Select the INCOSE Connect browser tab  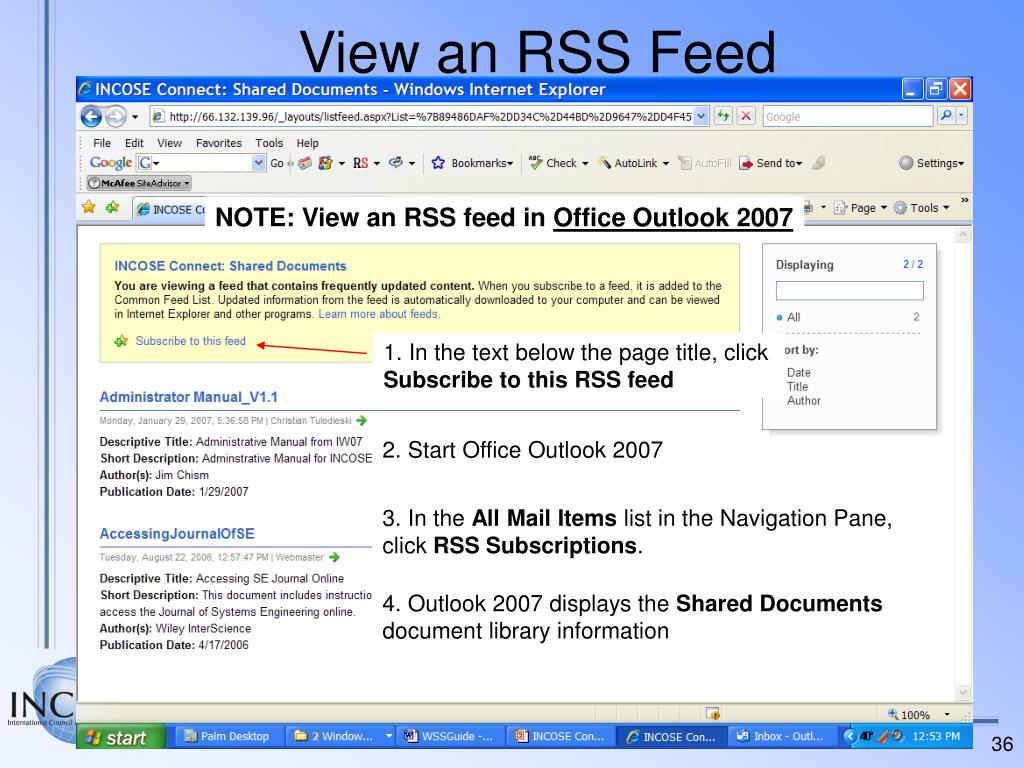point(170,209)
